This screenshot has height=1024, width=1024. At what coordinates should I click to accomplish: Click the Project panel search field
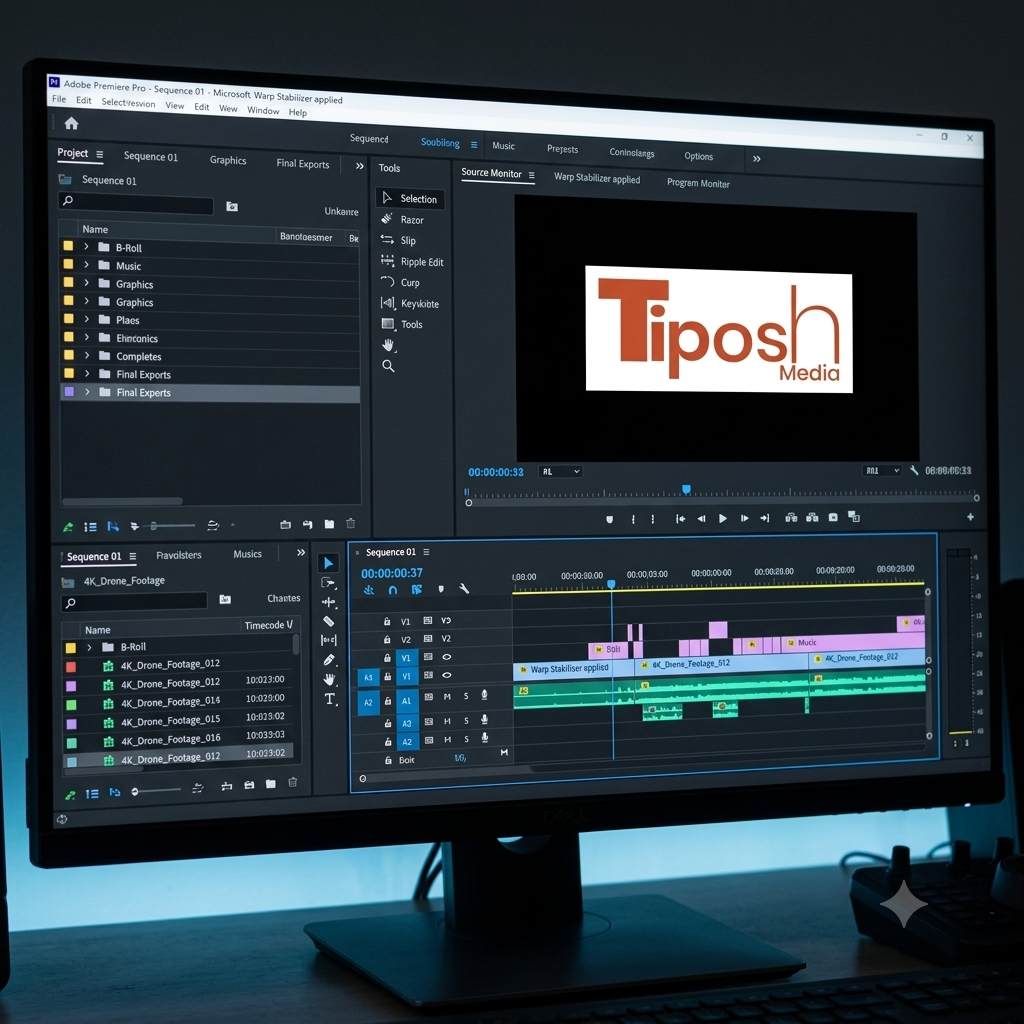tap(136, 202)
